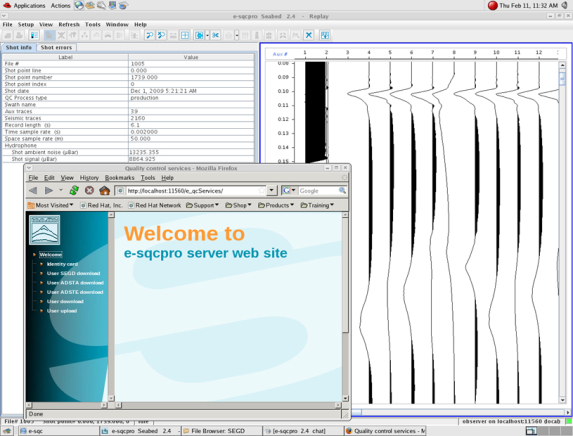Click the greyed printer icon at toolbar start
This screenshot has height=436, width=573.
point(8,35)
